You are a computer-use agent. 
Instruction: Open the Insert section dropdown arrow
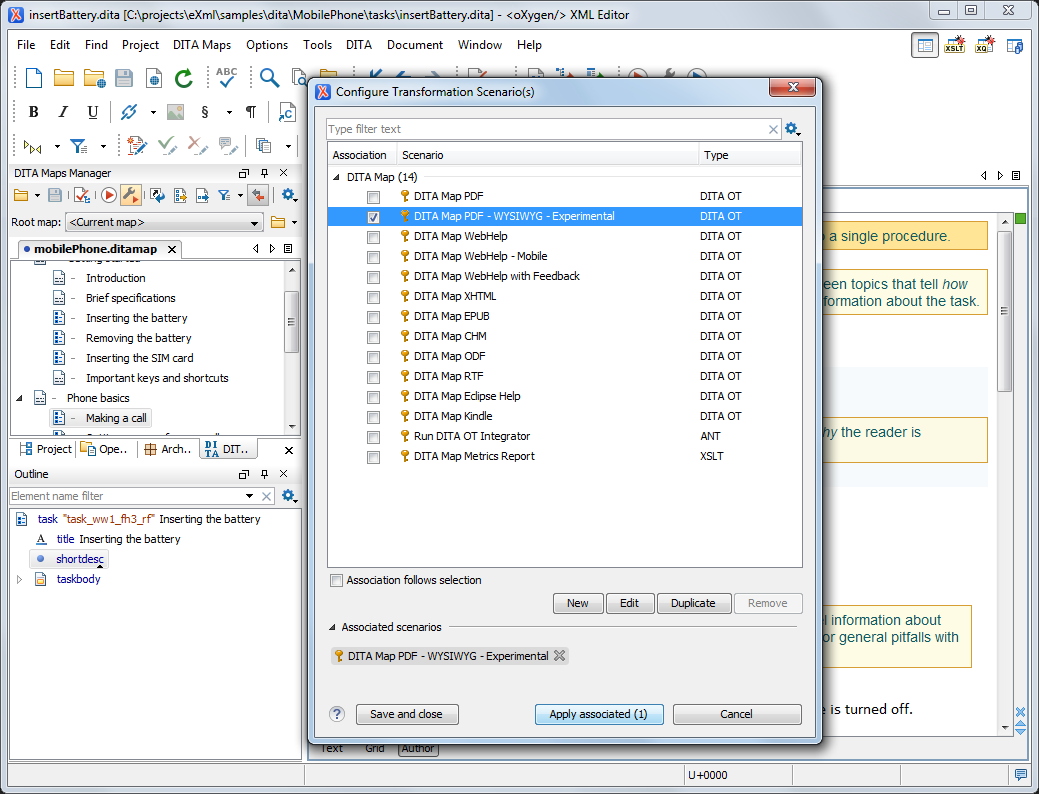click(x=229, y=112)
